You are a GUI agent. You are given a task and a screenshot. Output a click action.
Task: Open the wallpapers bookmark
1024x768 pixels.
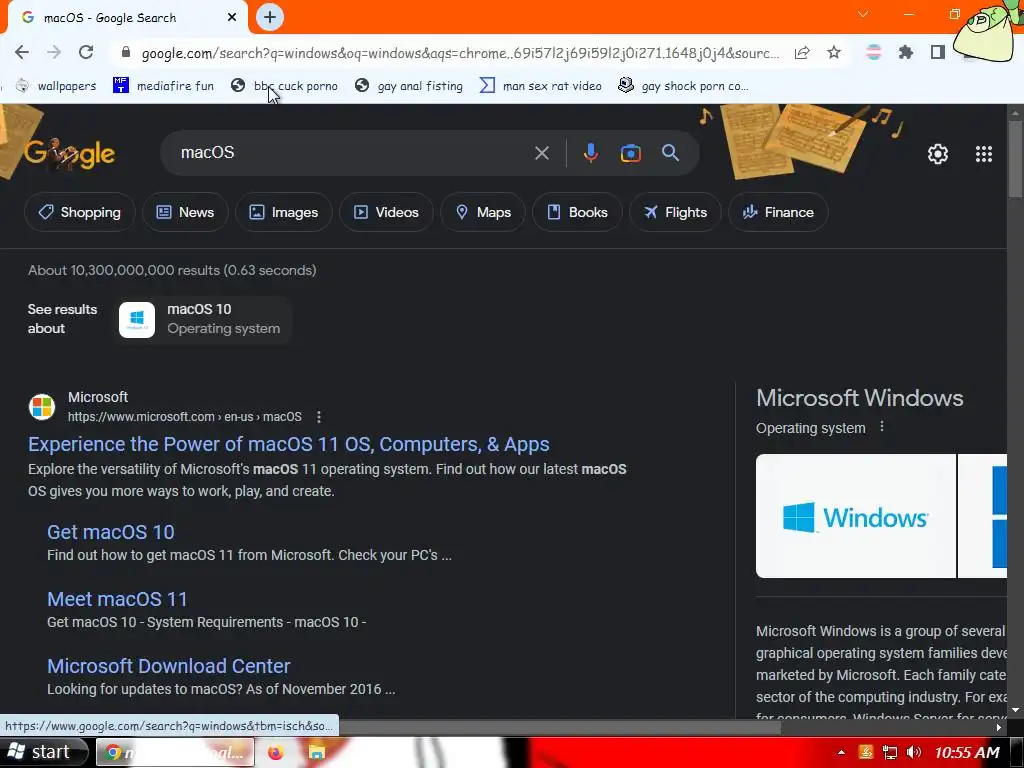(56, 86)
